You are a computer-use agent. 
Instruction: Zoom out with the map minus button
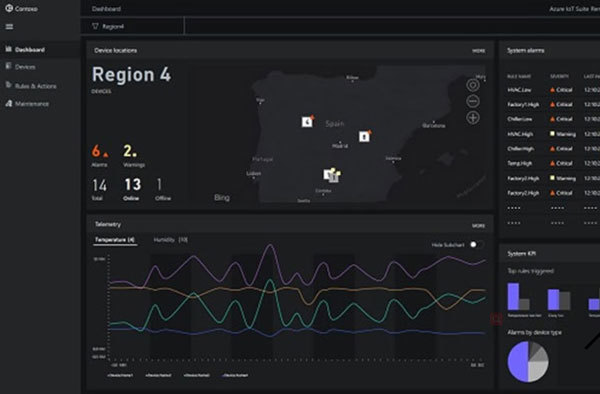(x=473, y=101)
